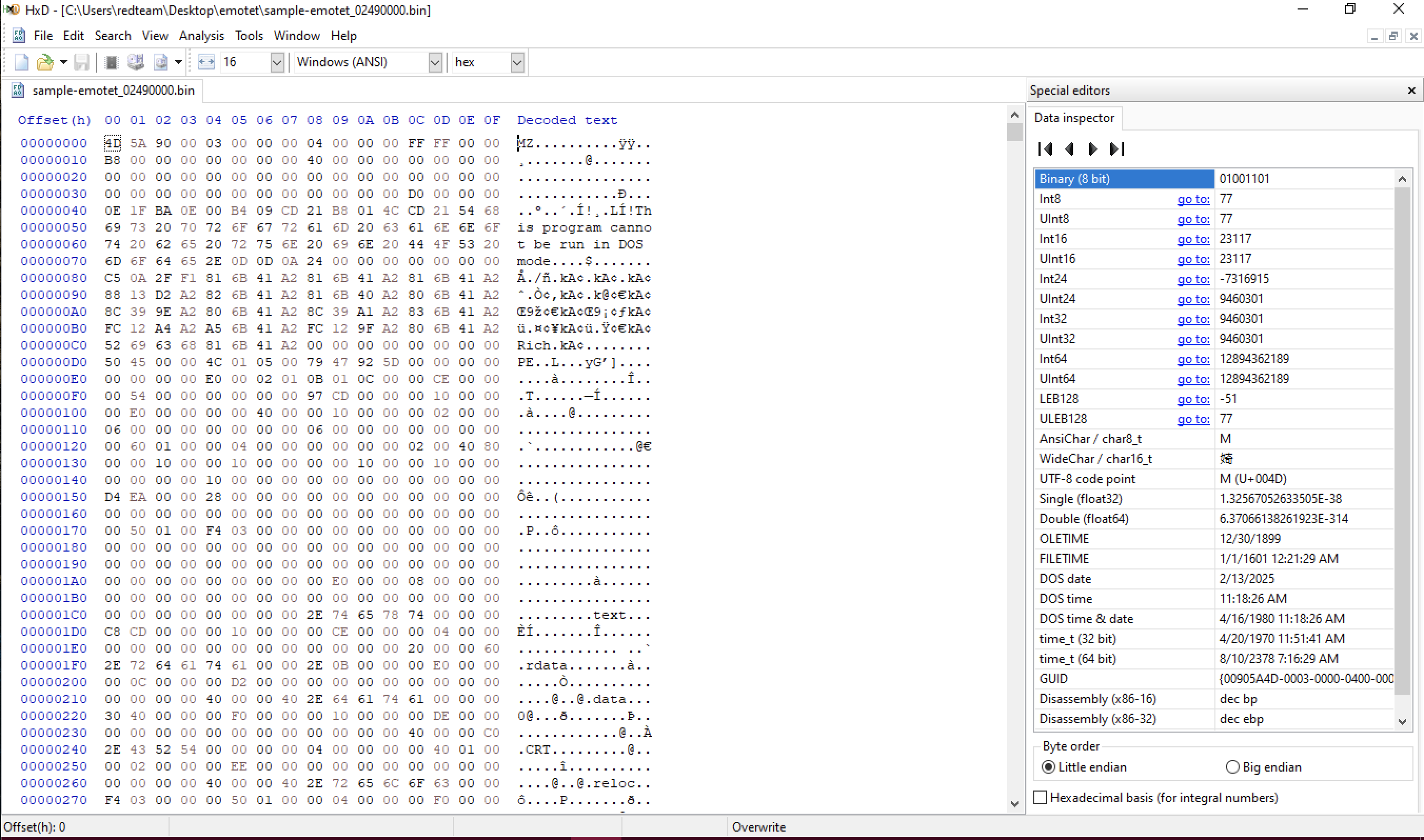This screenshot has width=1424, height=840.
Task: Open the Search menu
Action: pos(113,36)
